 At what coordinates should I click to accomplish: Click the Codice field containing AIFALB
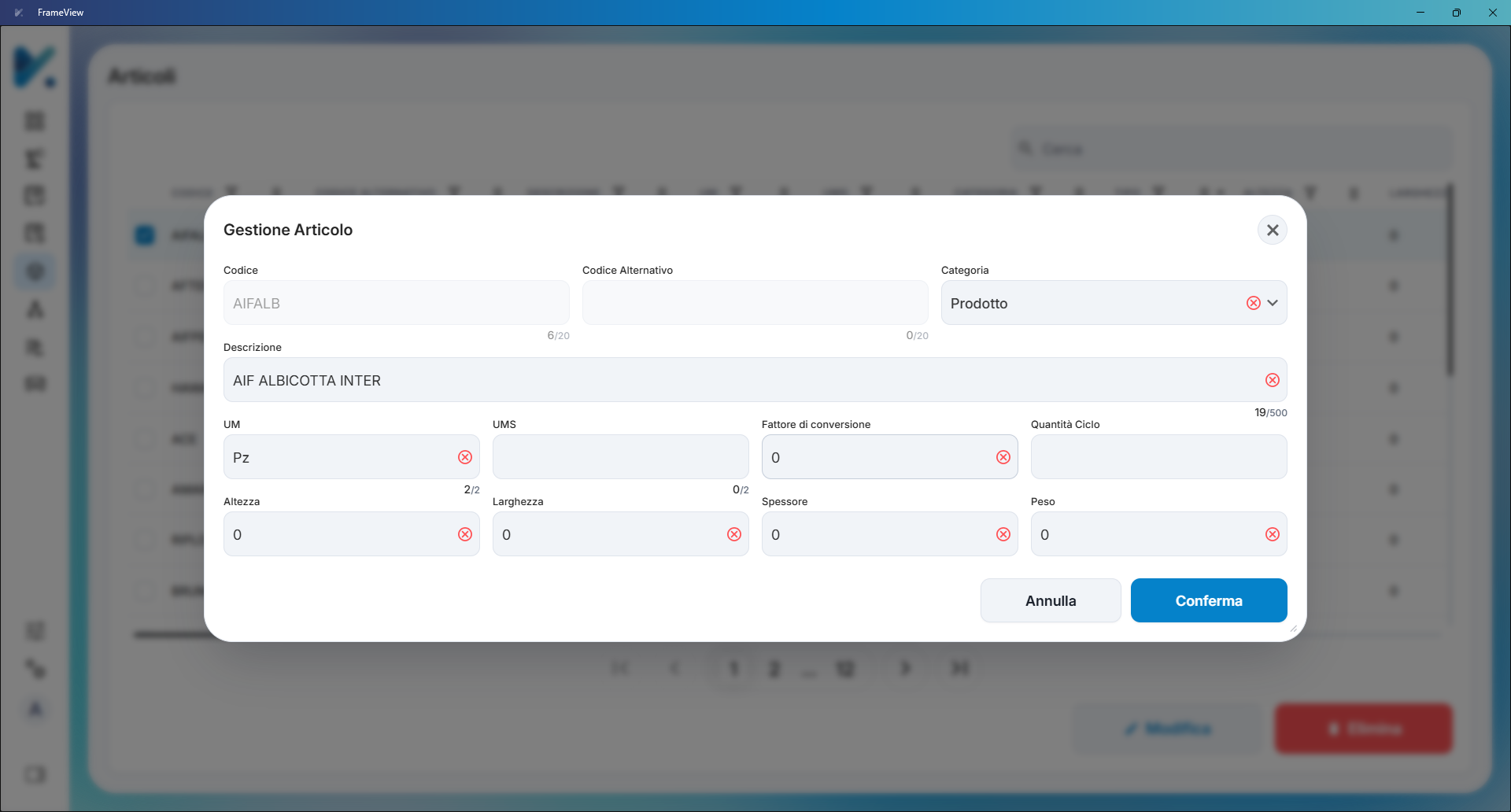[397, 303]
